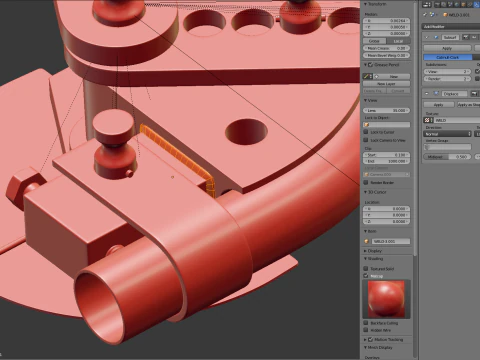480x360 pixels.
Task: Click the Displace modifier name field
Action: 455,94
